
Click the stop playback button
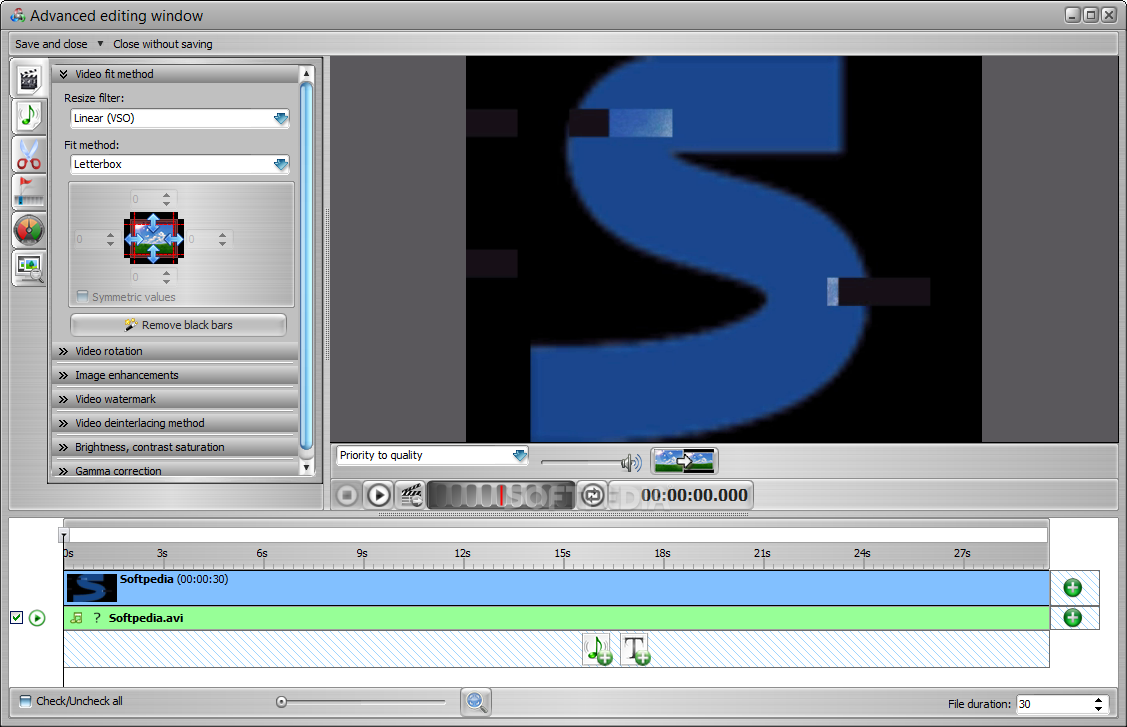tap(347, 495)
